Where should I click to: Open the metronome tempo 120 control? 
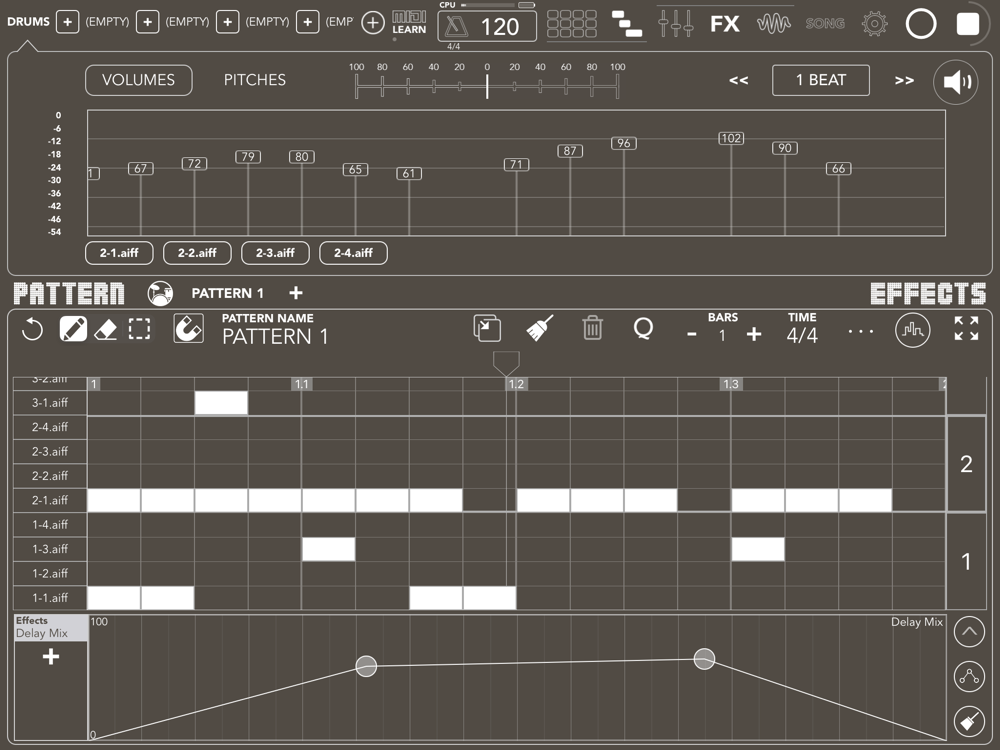[487, 26]
